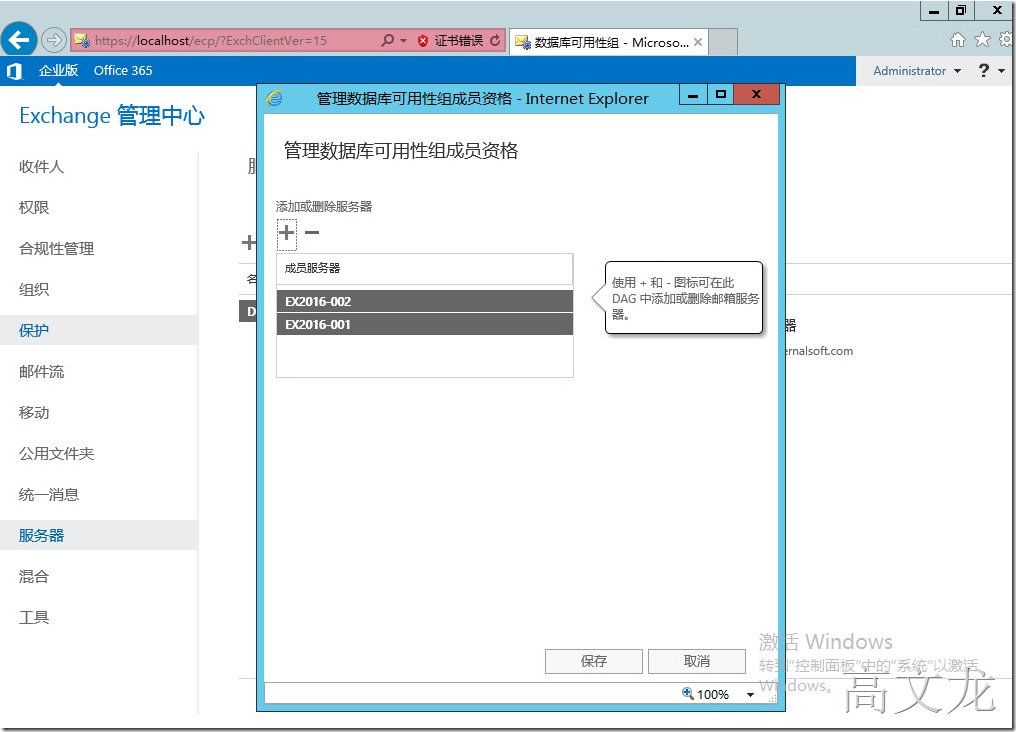Click the Favorites star icon
Screen dimensions: 1016x732
tap(982, 40)
